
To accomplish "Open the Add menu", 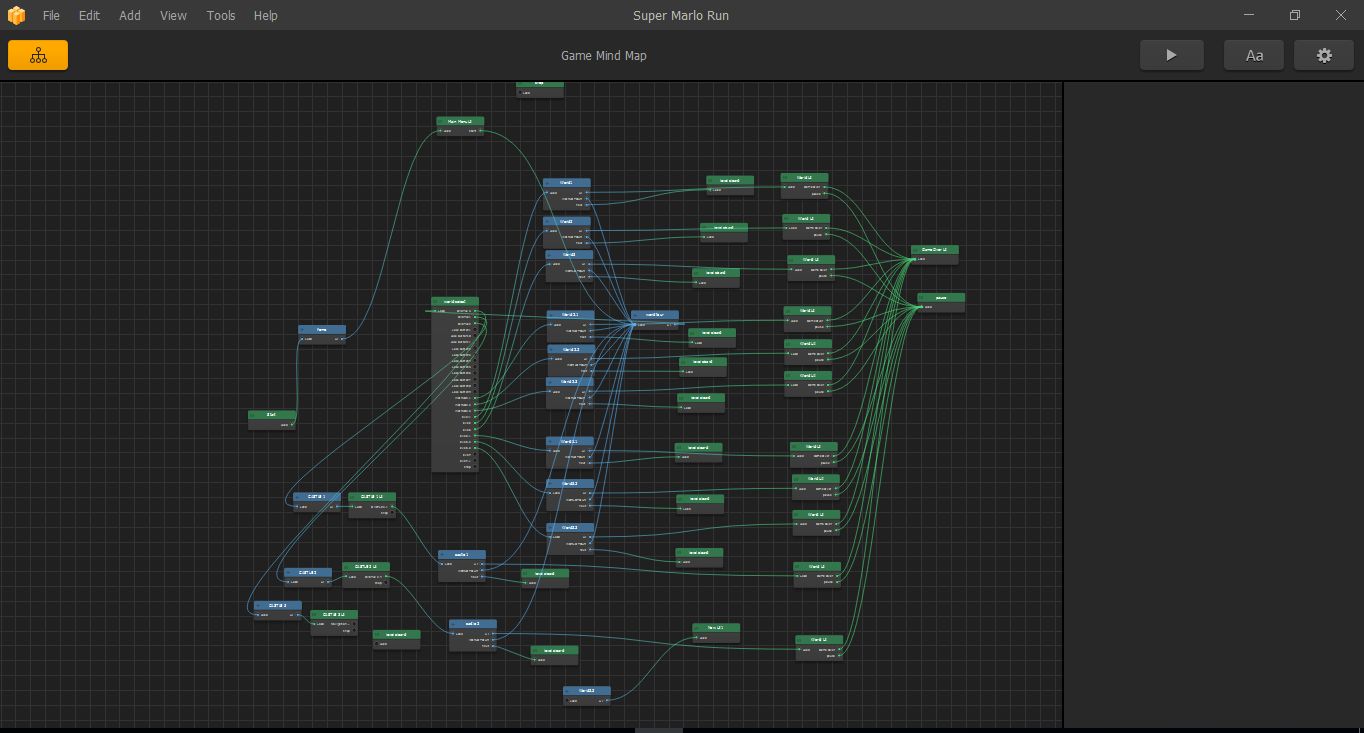I will coord(130,15).
